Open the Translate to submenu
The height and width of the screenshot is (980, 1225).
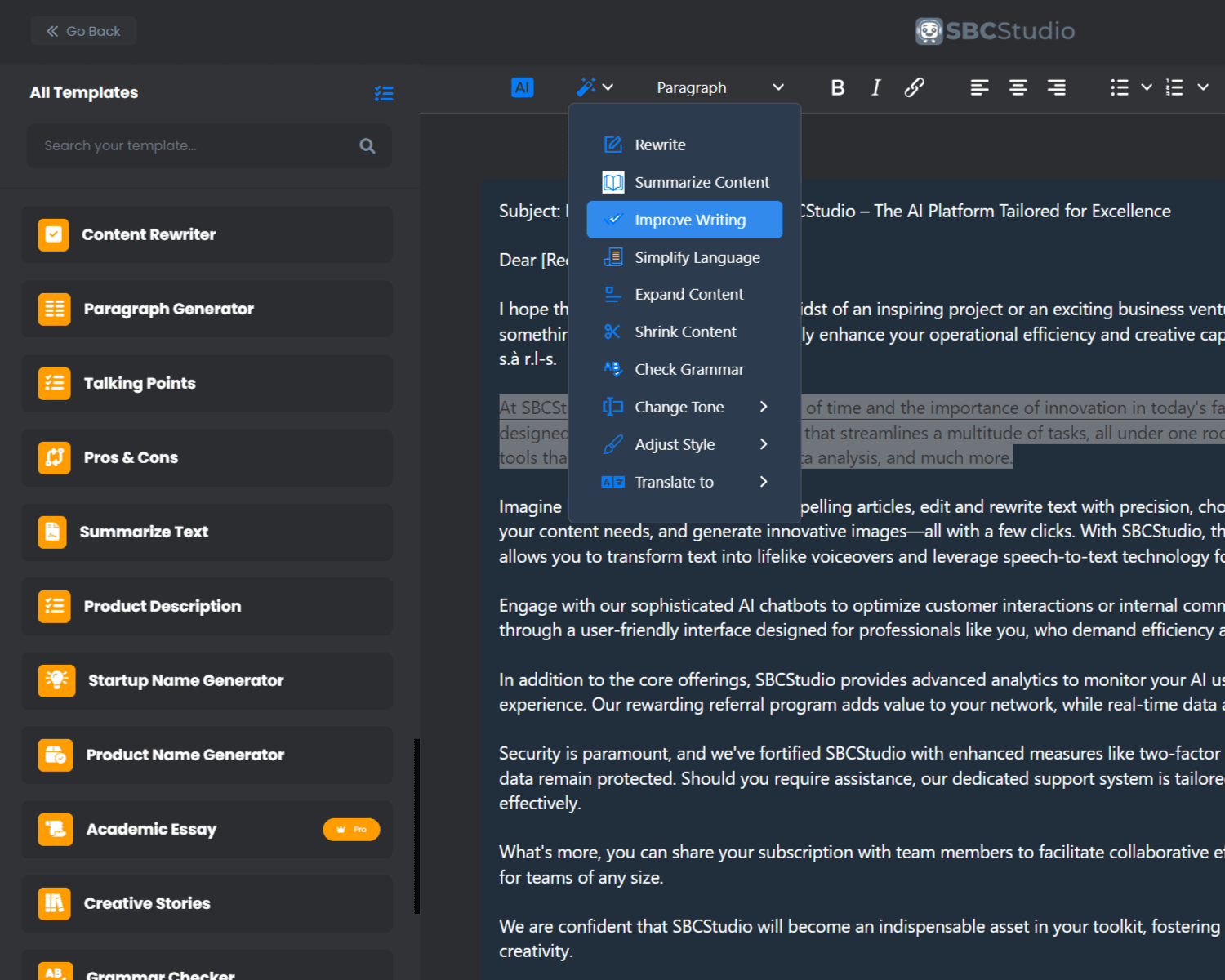pos(684,482)
